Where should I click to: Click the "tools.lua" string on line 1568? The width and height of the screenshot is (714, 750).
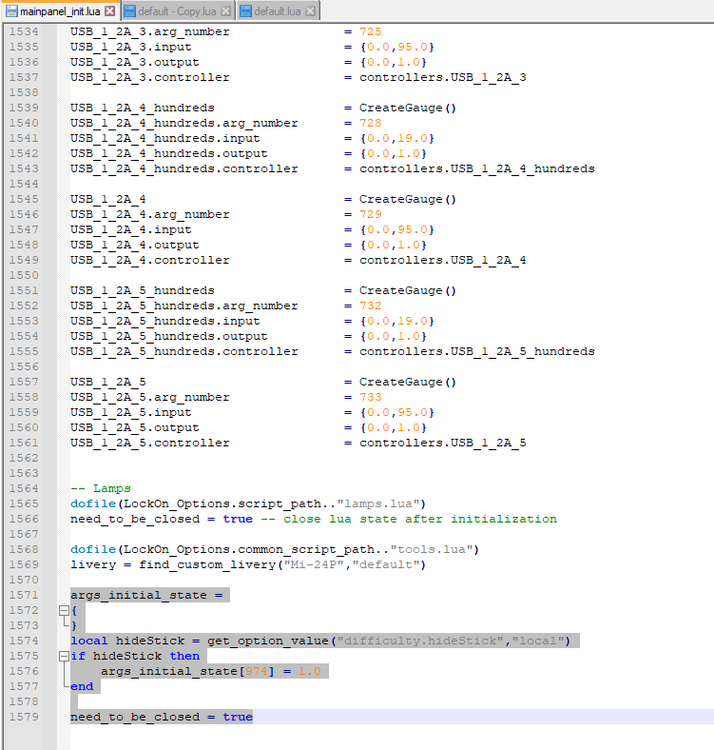click(x=432, y=549)
